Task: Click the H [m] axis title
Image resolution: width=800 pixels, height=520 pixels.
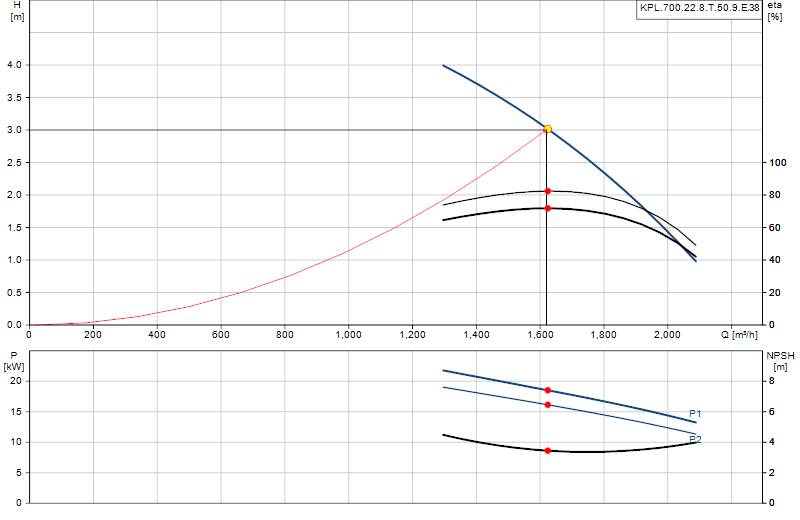Action: point(17,11)
